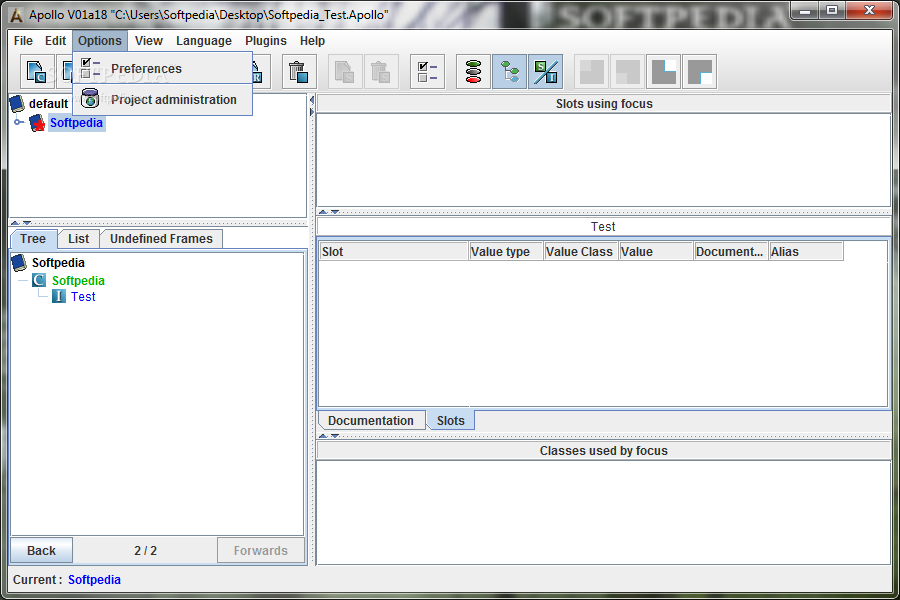Expand the Softpedia knowledge base node
The width and height of the screenshot is (900, 600).
(x=18, y=122)
